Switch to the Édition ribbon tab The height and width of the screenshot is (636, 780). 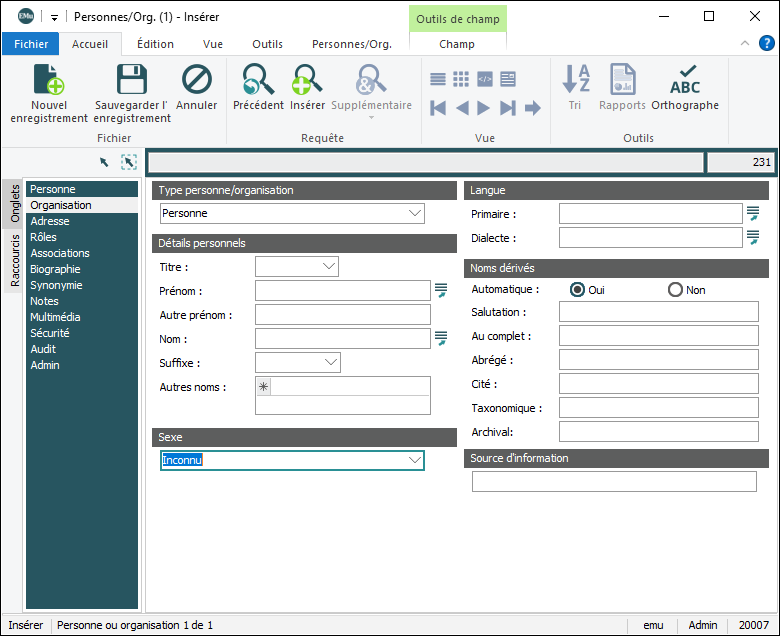coord(155,44)
